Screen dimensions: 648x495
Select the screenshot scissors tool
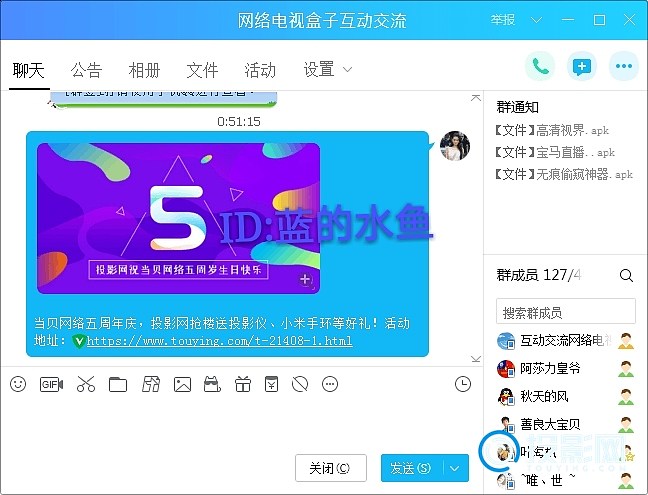(x=86, y=384)
